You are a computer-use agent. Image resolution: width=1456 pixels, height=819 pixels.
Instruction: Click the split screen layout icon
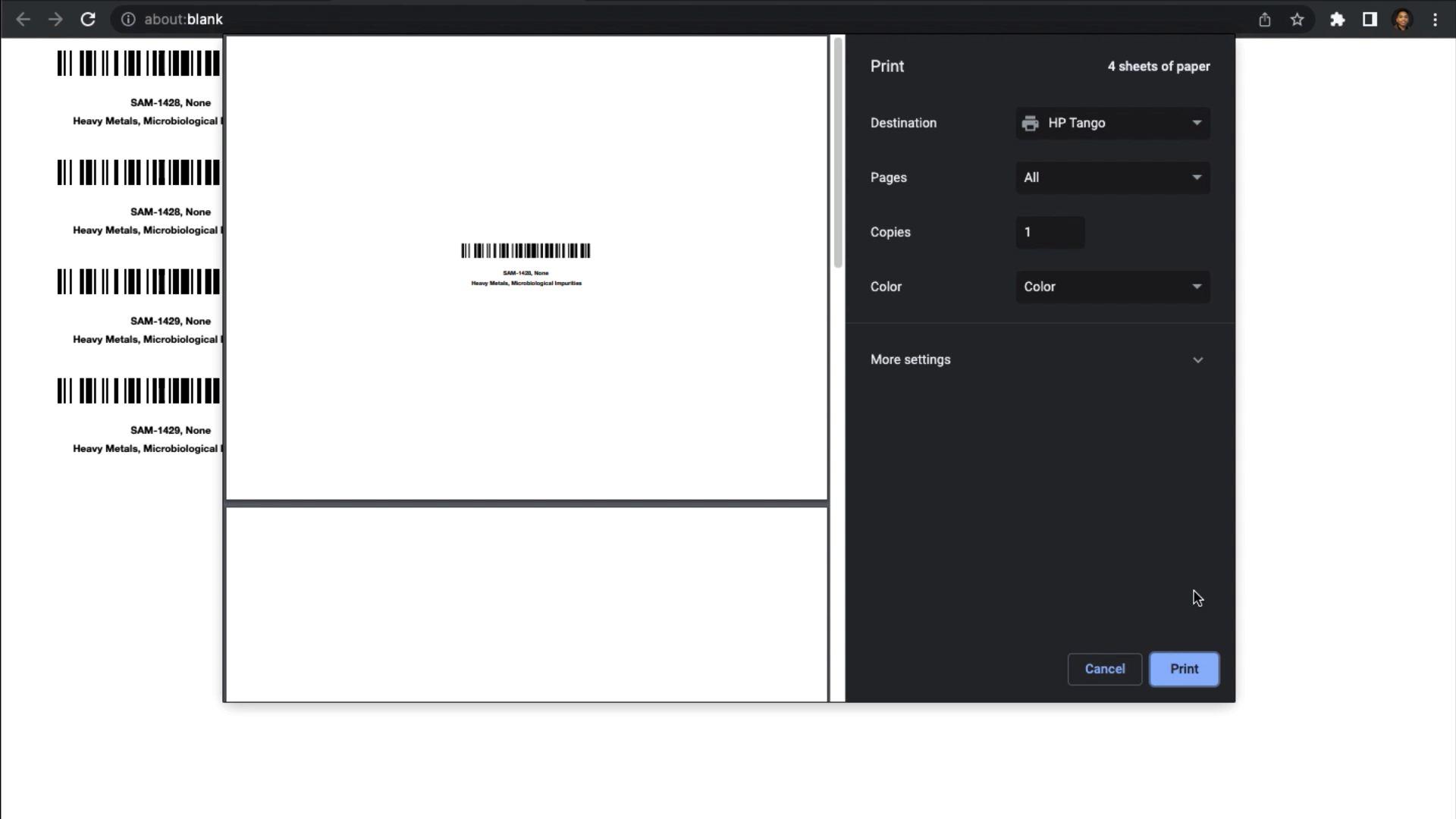coord(1370,18)
